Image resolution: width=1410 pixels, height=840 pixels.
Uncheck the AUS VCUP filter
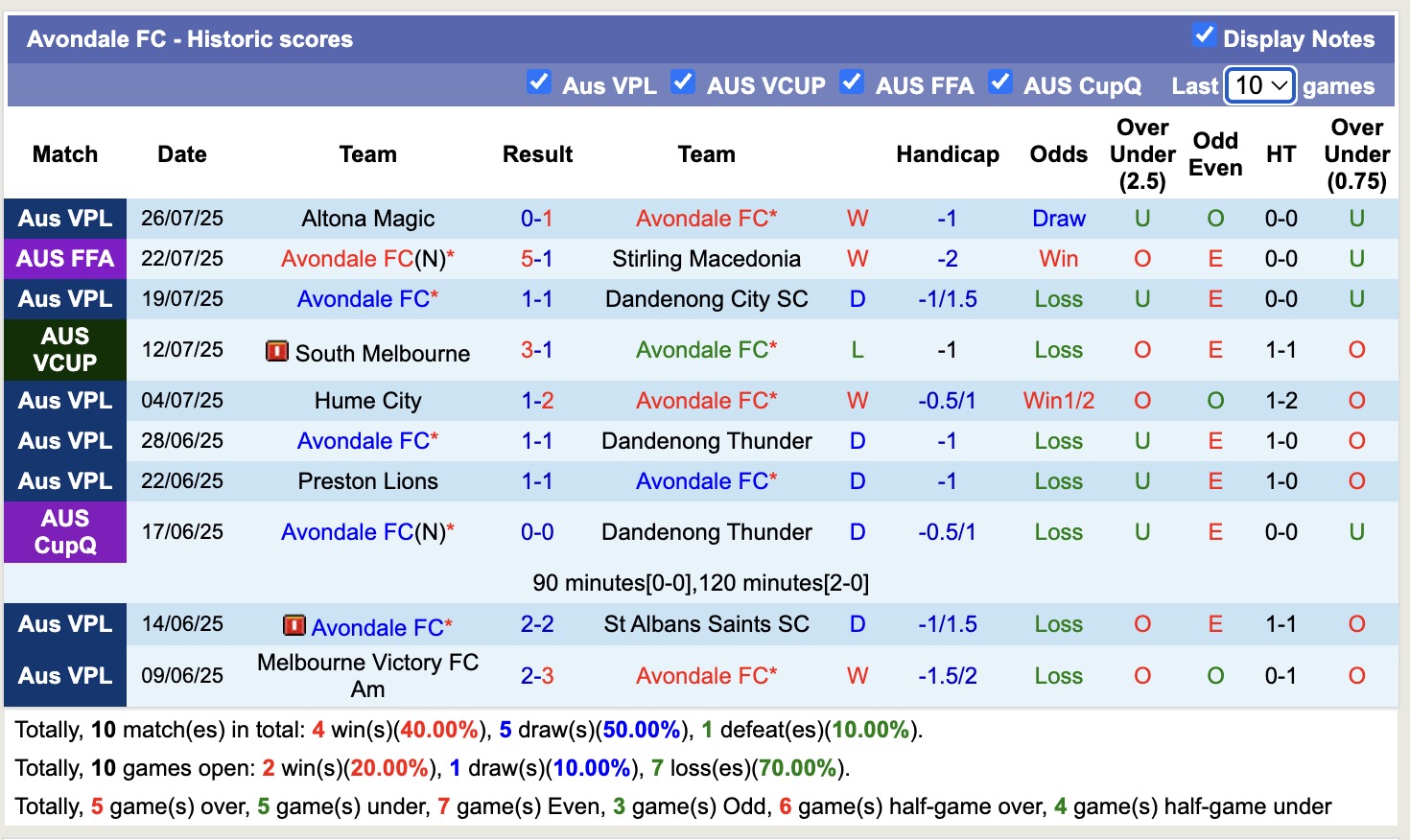click(683, 83)
